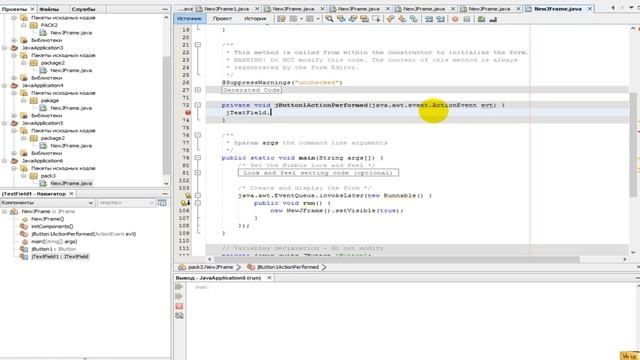Re-run with different parameters in Output

[x=179, y=296]
